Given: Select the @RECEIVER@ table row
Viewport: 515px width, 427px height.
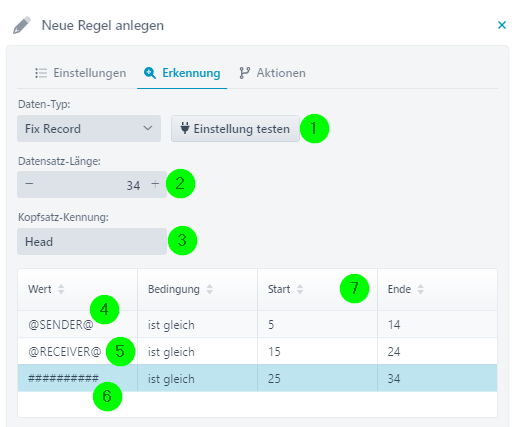Looking at the screenshot, I should click(x=257, y=351).
